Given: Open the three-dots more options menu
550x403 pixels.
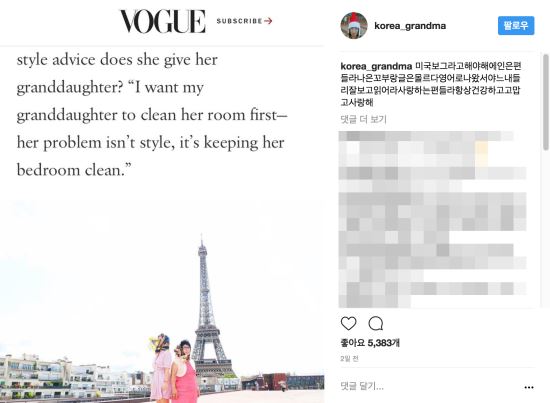Looking at the screenshot, I should click(529, 387).
